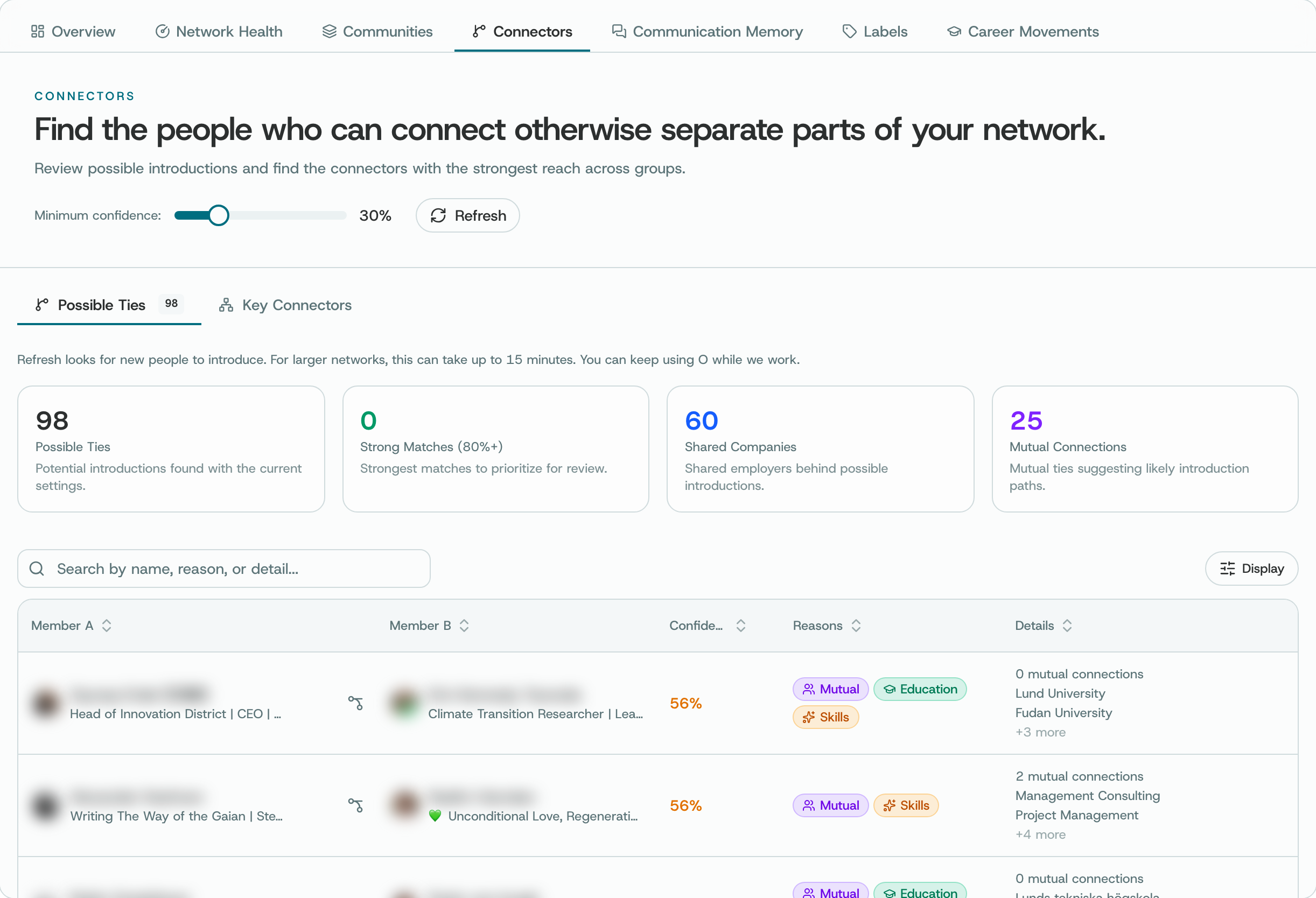Open the Display options button

point(1251,569)
